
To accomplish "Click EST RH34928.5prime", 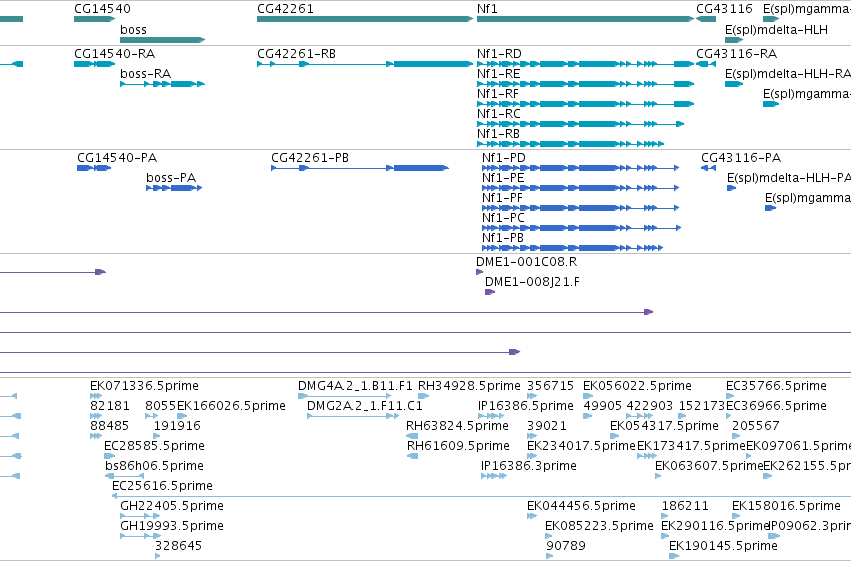I will 469,386.
